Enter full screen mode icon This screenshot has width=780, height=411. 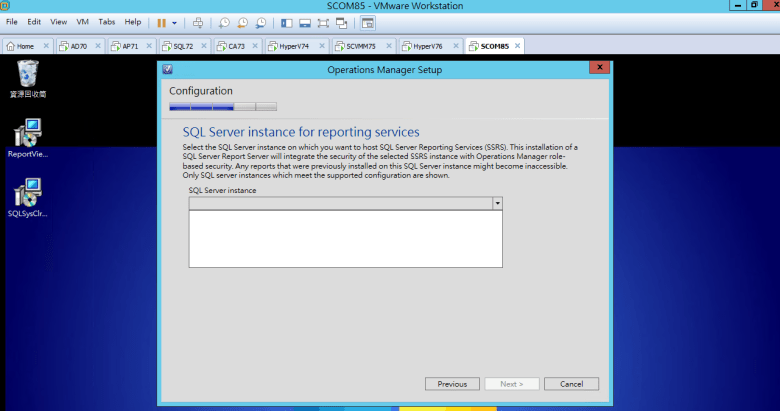[323, 22]
